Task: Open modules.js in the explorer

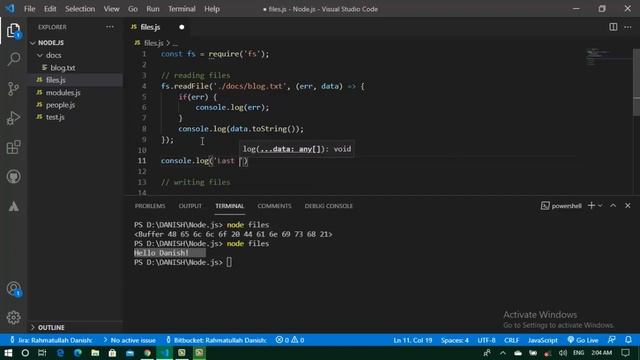Action: 62,93
